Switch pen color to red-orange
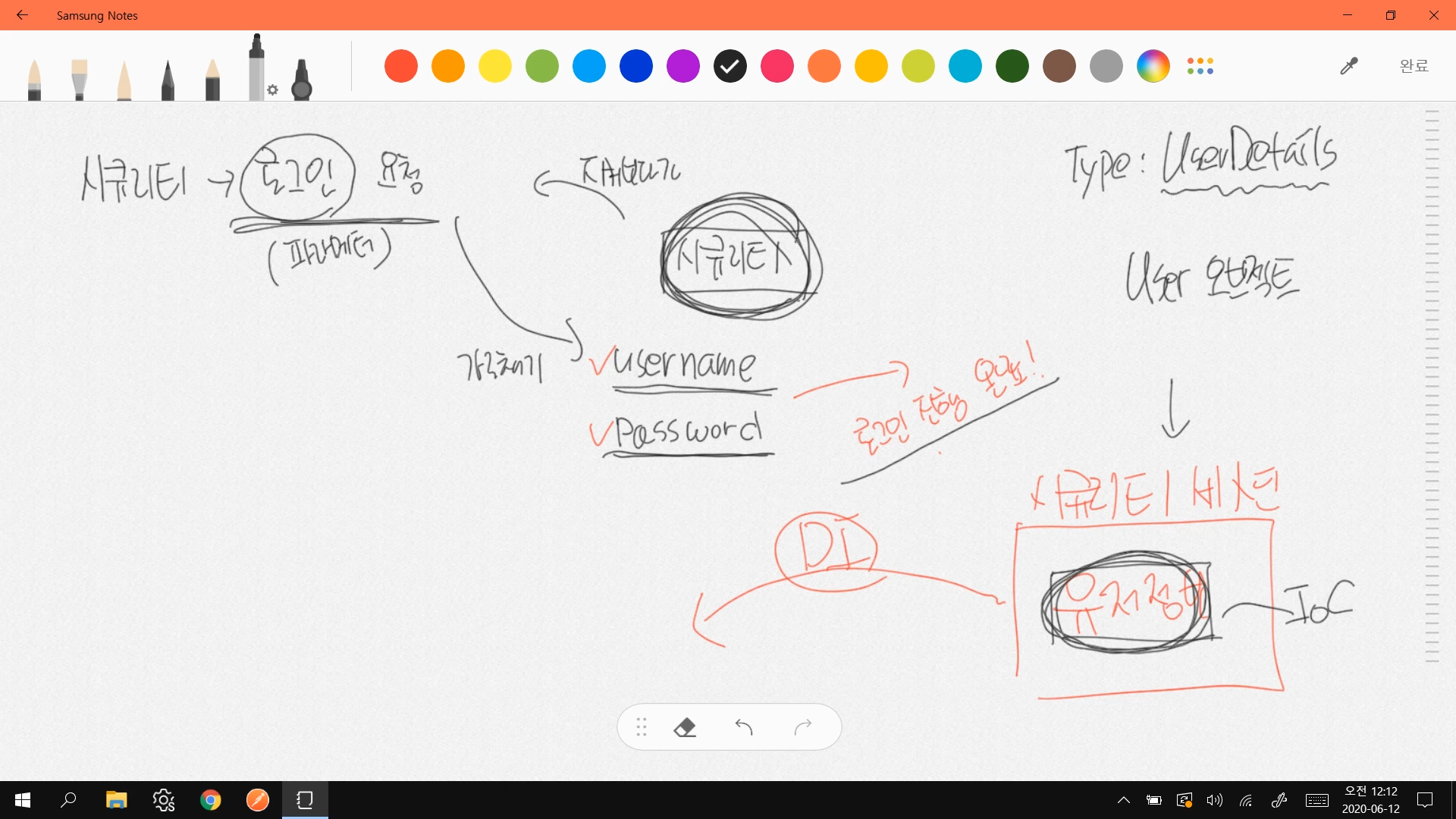 pyautogui.click(x=400, y=67)
